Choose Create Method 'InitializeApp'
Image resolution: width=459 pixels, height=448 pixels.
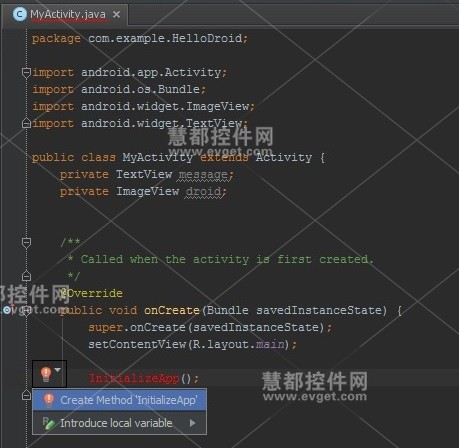point(119,400)
